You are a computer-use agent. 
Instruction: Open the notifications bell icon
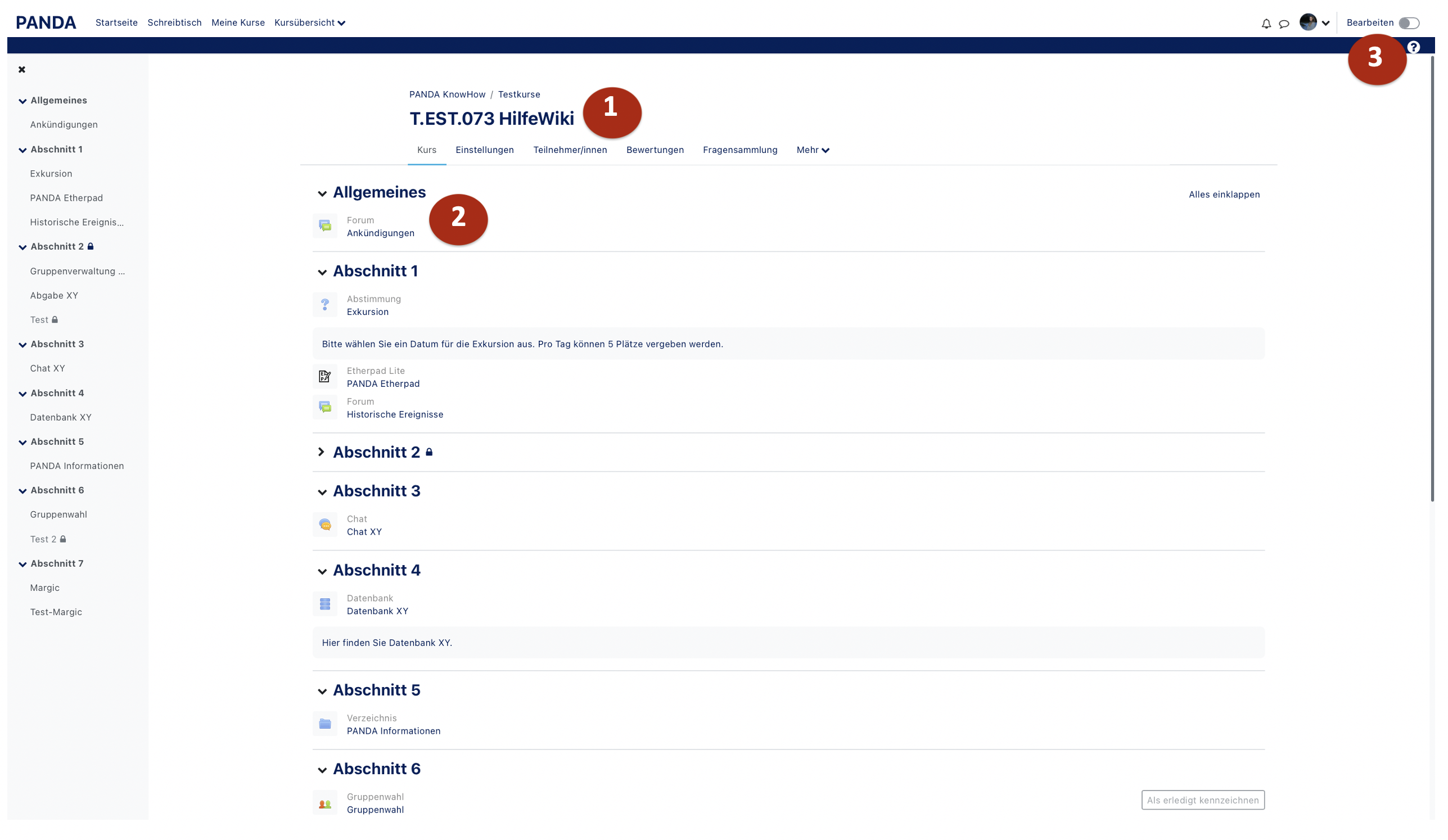tap(1266, 24)
